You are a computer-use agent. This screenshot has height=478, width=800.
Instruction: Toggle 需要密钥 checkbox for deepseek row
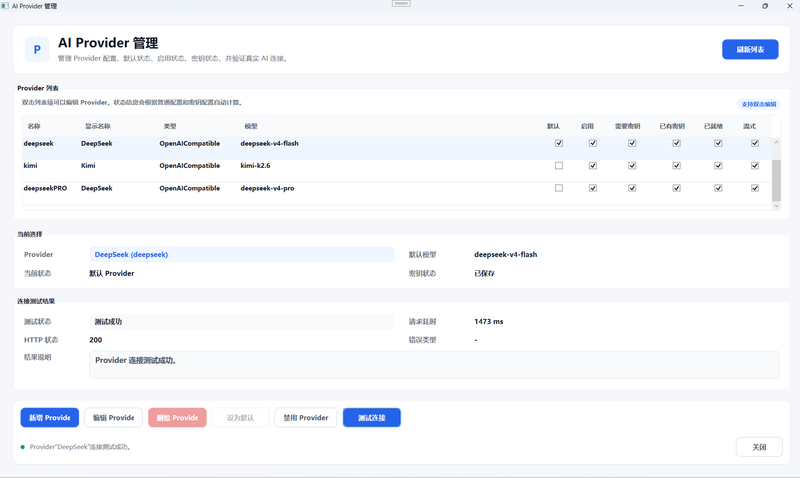coord(632,143)
